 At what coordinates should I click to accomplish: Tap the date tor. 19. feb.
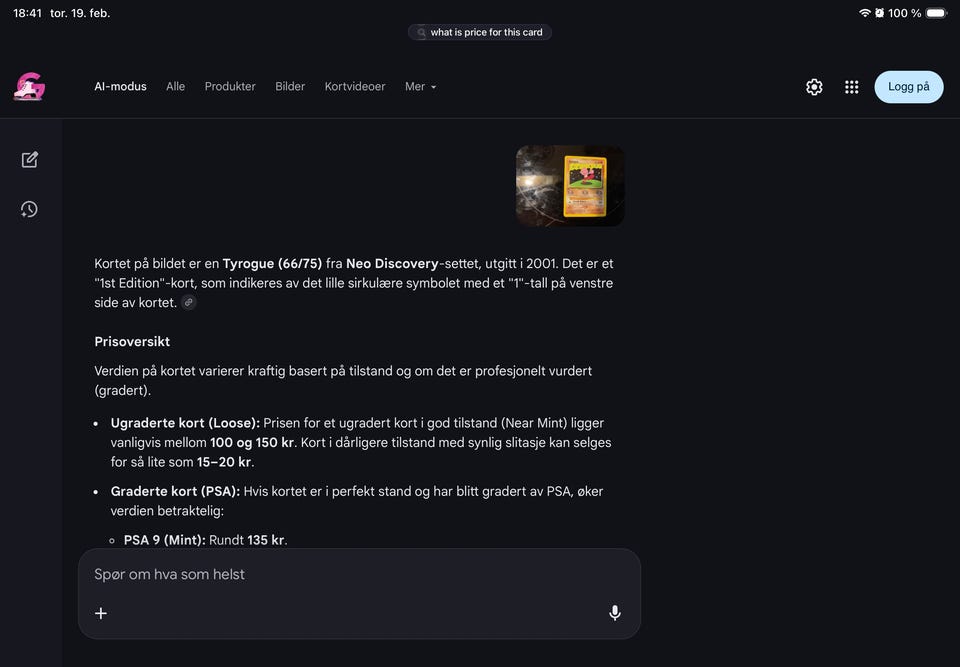[80, 13]
